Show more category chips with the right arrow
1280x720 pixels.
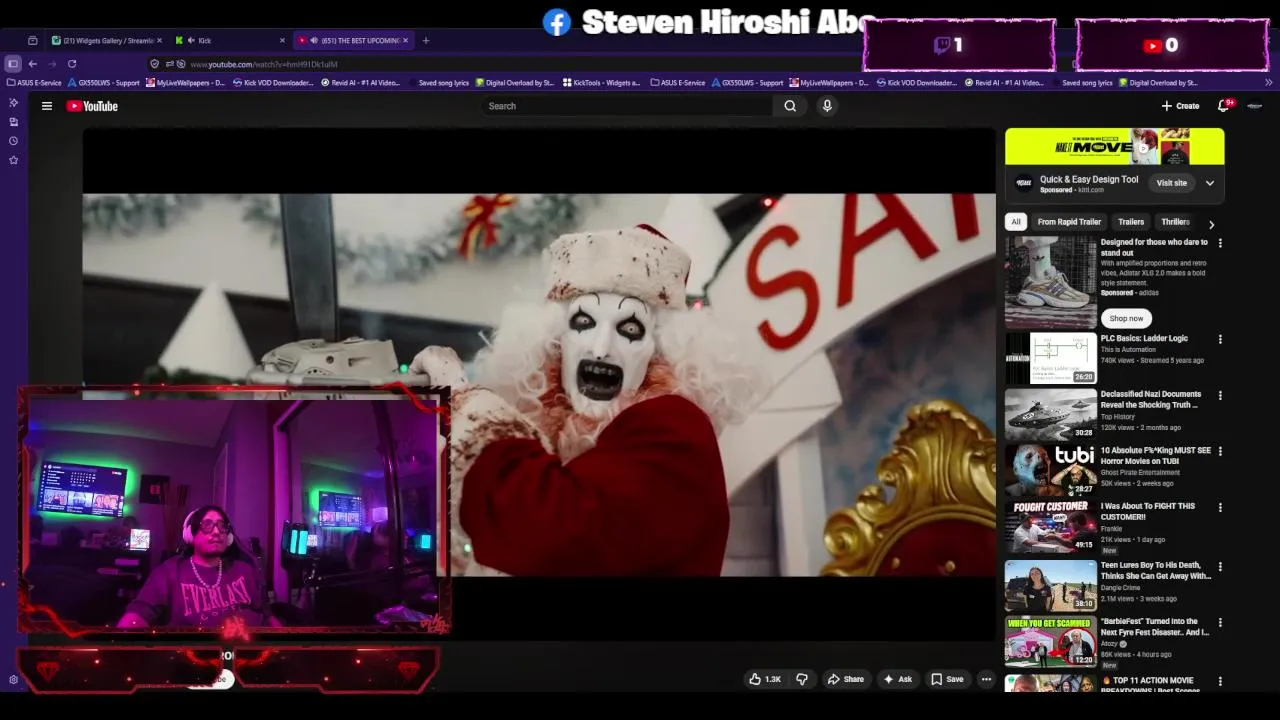click(x=1211, y=224)
